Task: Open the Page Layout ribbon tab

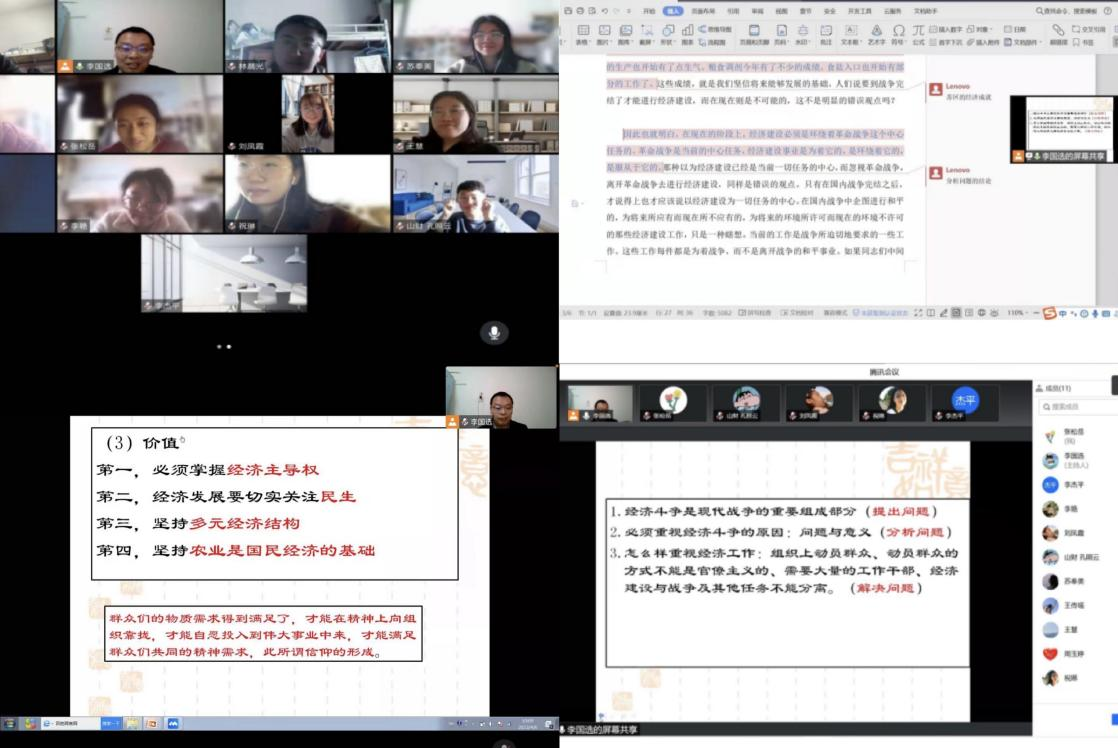Action: pos(702,11)
